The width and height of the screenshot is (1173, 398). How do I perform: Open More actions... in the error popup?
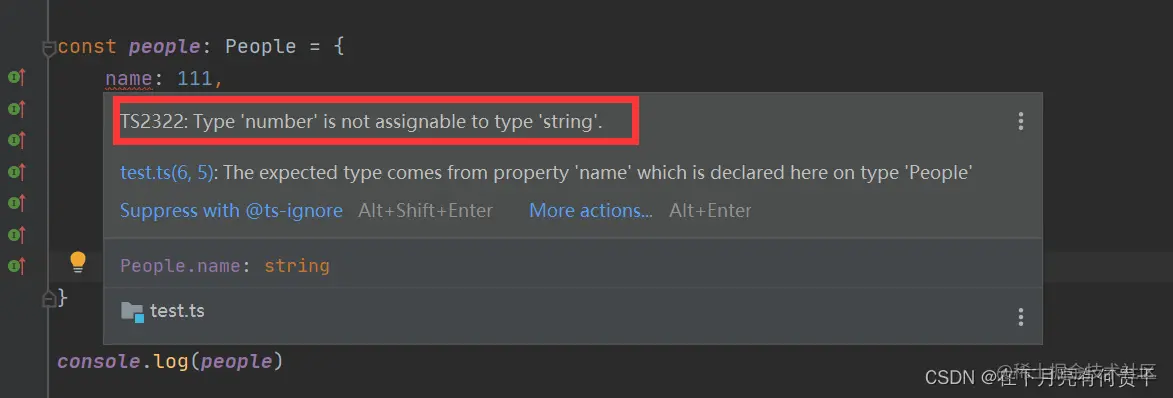(x=591, y=211)
